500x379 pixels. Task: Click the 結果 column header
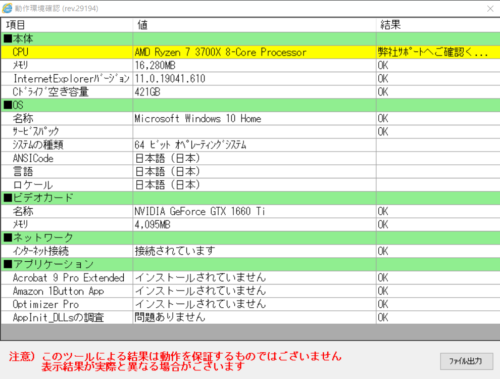(390, 25)
